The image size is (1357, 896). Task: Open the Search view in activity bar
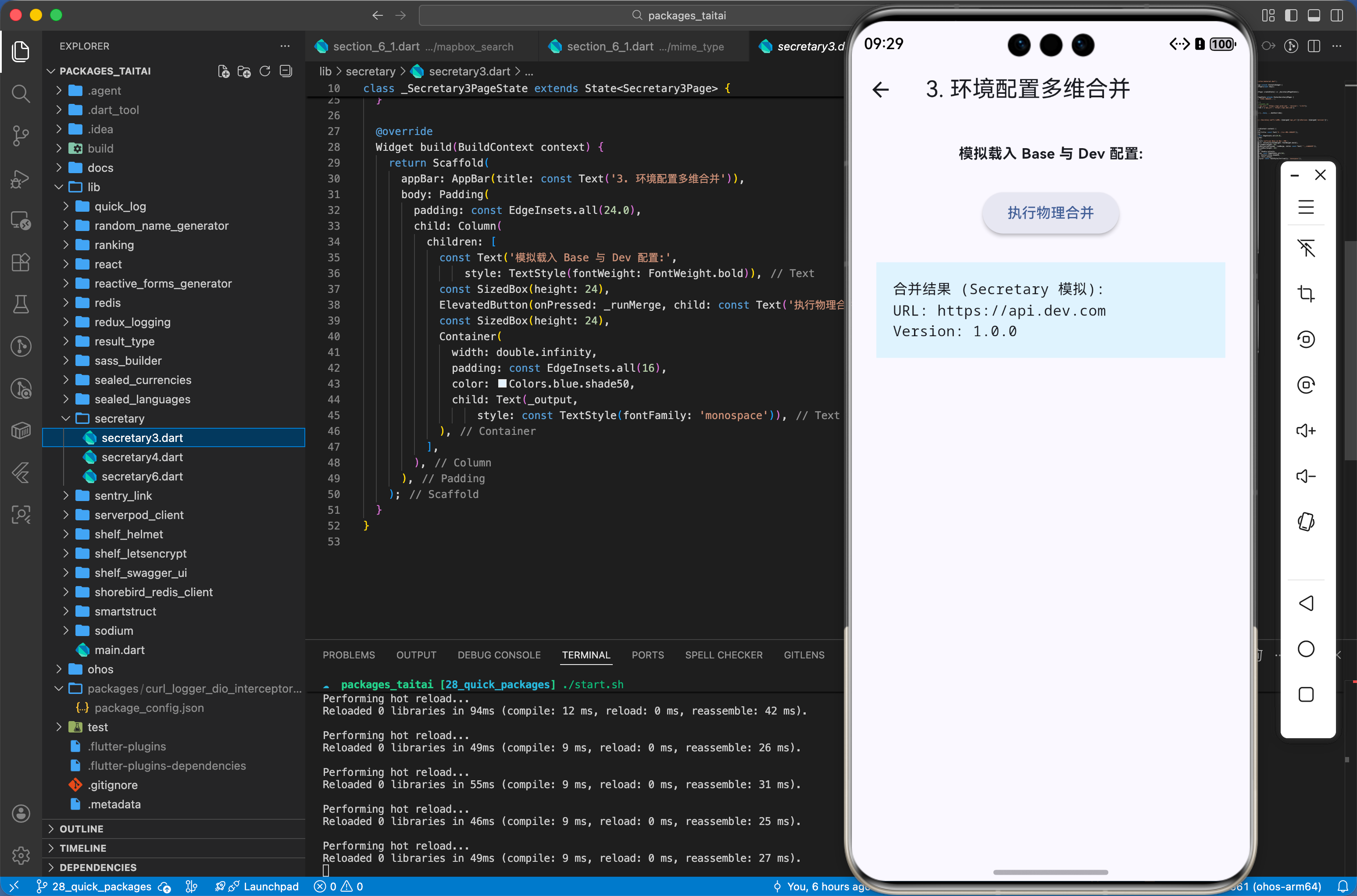(21, 94)
